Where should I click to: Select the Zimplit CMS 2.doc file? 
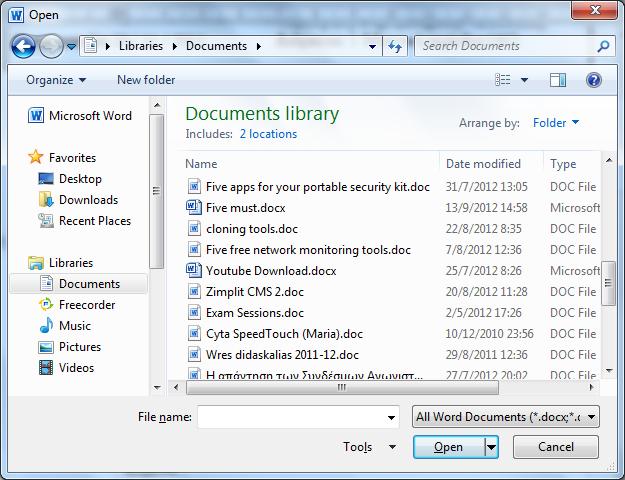click(255, 292)
